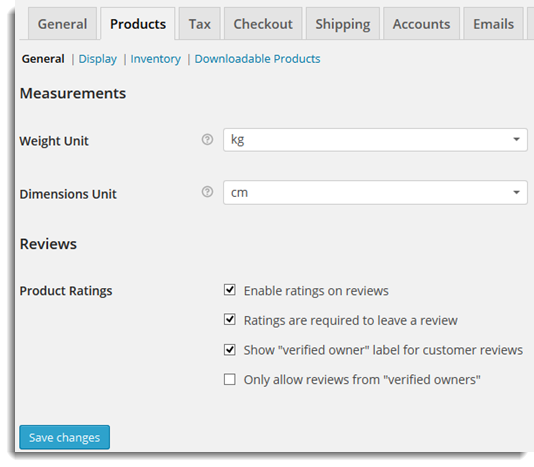The image size is (534, 467).
Task: Enable Only allow reviews from verified owners
Action: (230, 379)
